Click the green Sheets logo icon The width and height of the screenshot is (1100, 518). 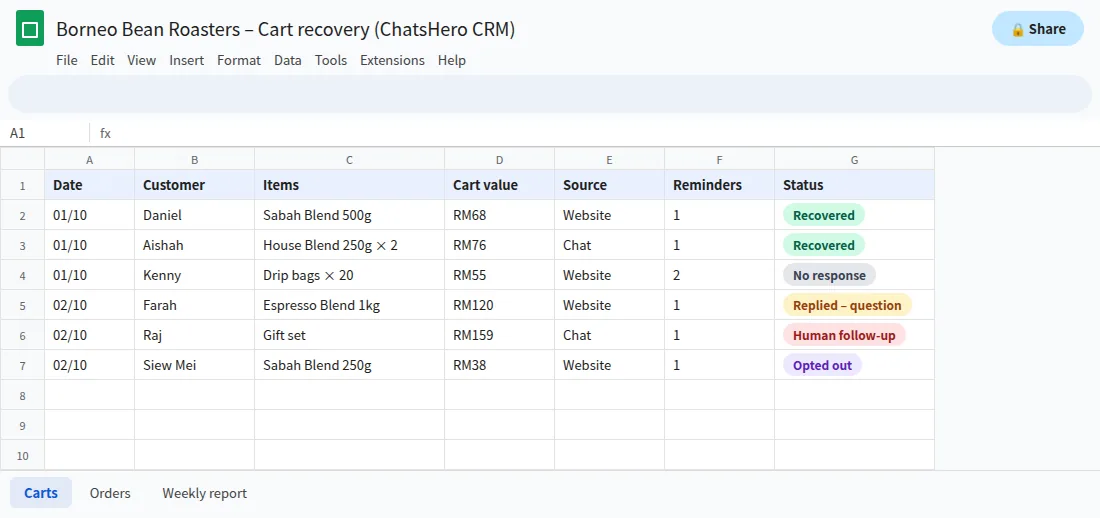pos(30,29)
